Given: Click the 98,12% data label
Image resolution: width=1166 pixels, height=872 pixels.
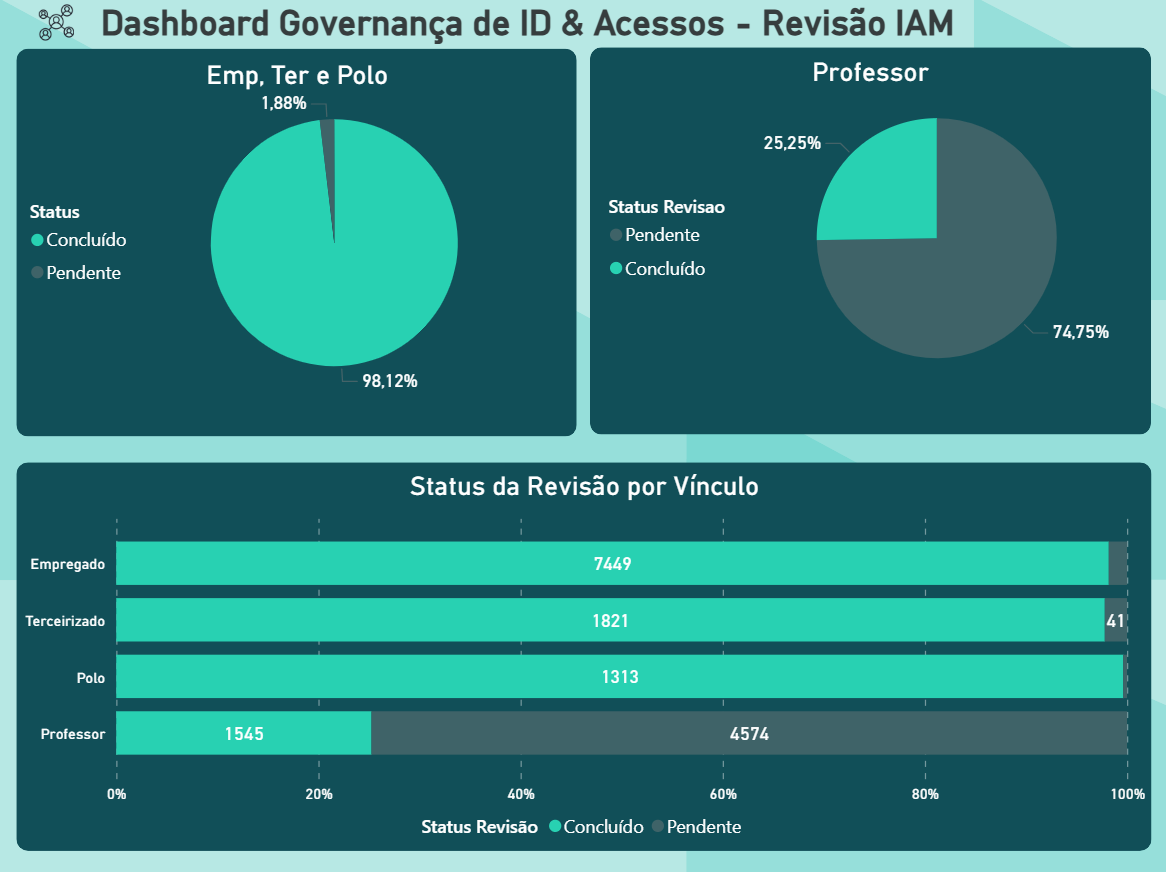Looking at the screenshot, I should coord(390,381).
